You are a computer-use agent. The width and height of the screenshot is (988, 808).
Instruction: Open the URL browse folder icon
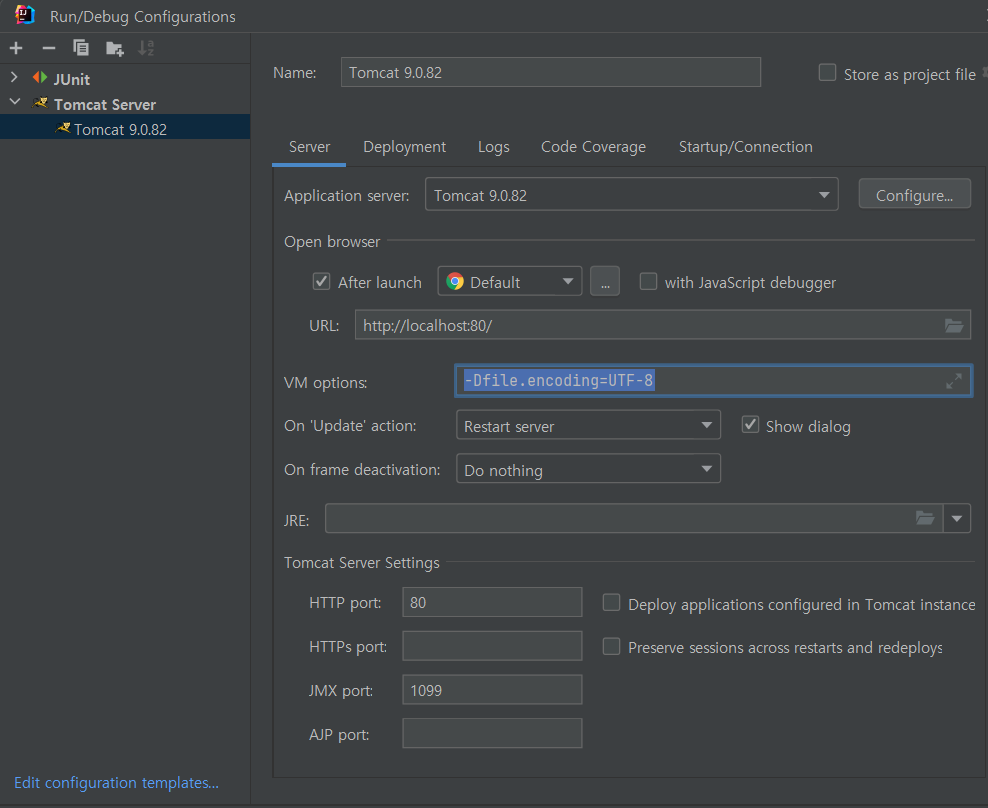coord(954,325)
